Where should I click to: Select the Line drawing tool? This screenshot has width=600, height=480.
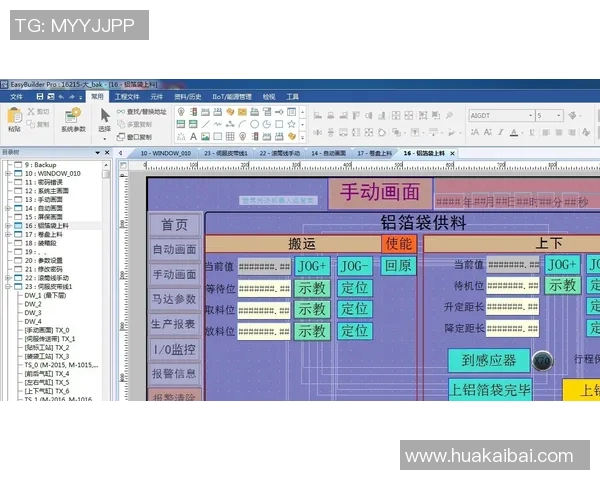tap(205, 124)
